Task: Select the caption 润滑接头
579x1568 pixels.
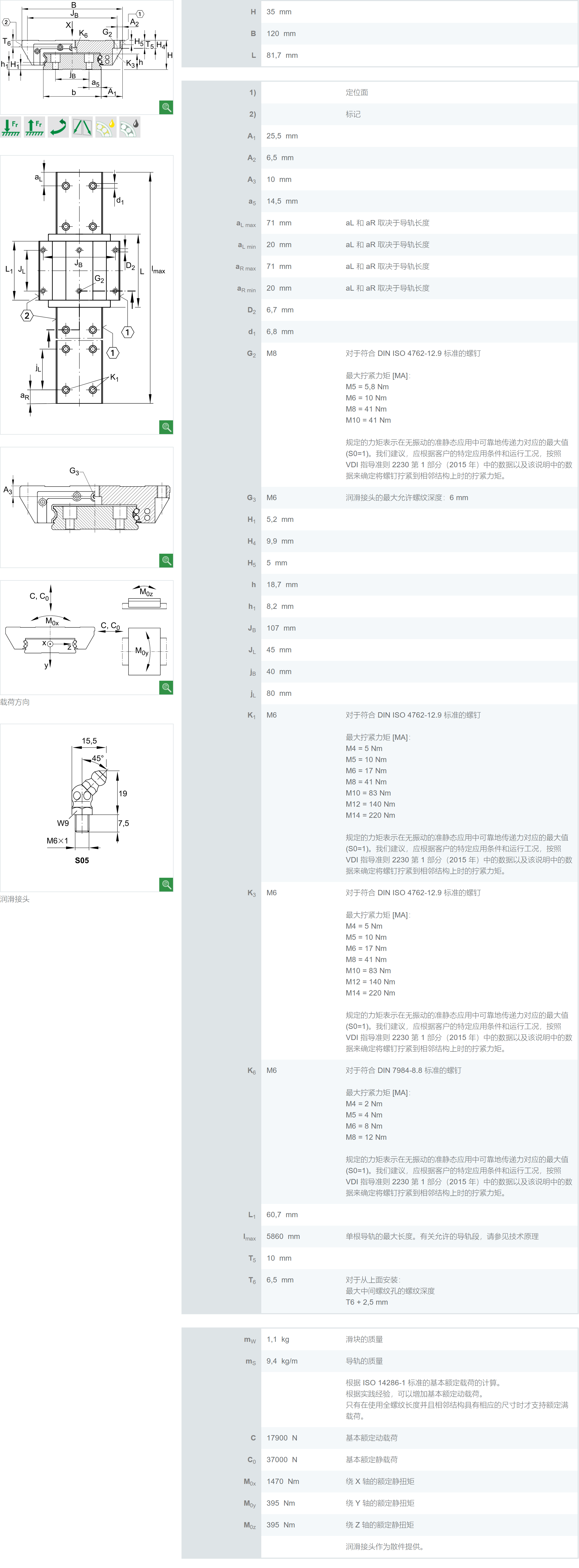Action: coord(15,899)
